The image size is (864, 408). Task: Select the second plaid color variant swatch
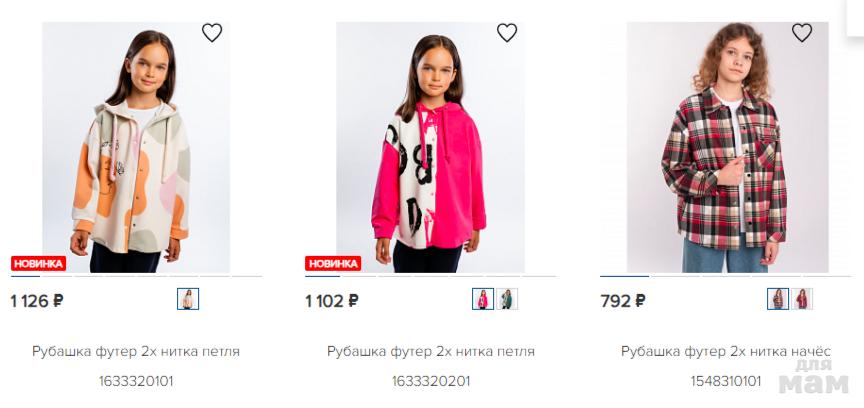coord(802,299)
